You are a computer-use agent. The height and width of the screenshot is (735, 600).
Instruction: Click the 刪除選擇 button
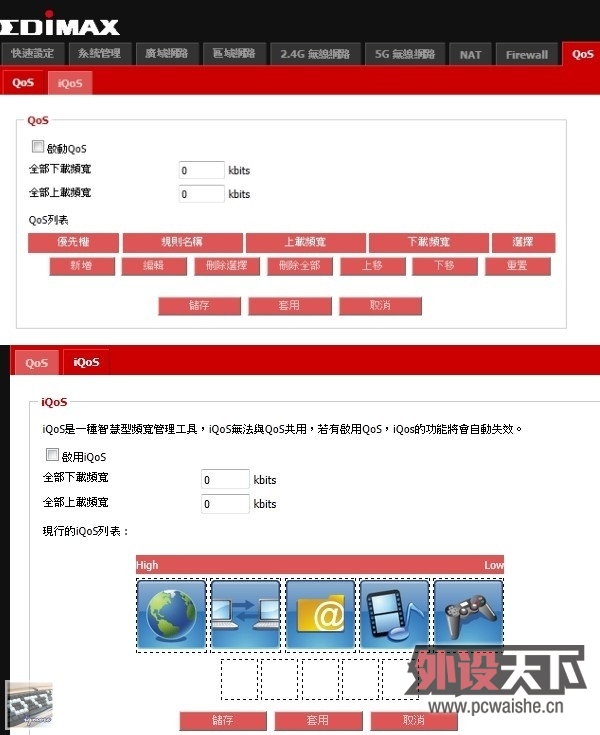click(227, 266)
